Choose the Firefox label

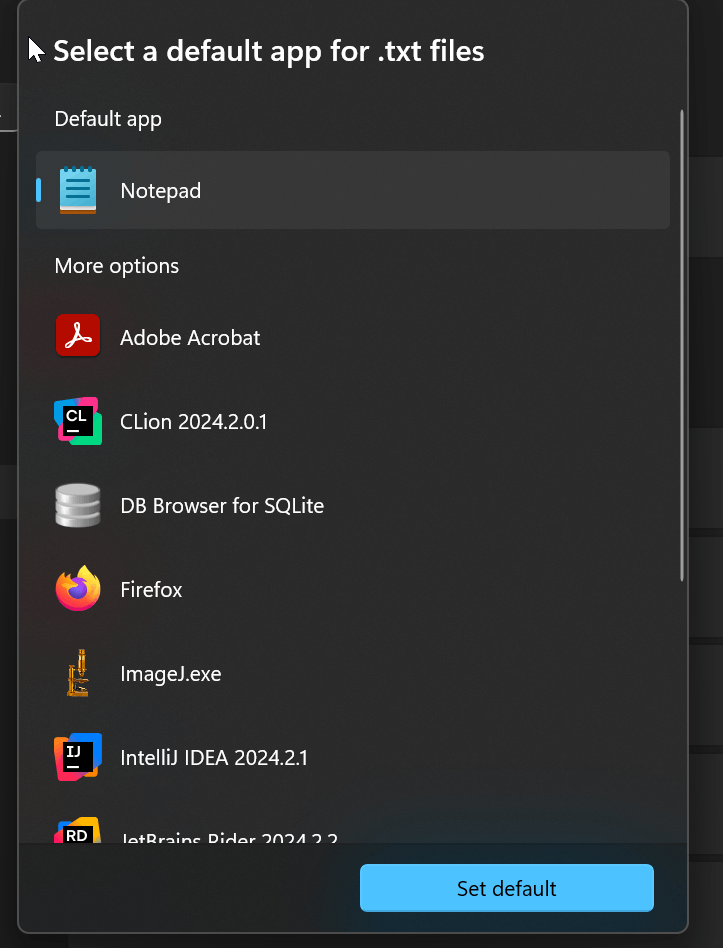[151, 589]
